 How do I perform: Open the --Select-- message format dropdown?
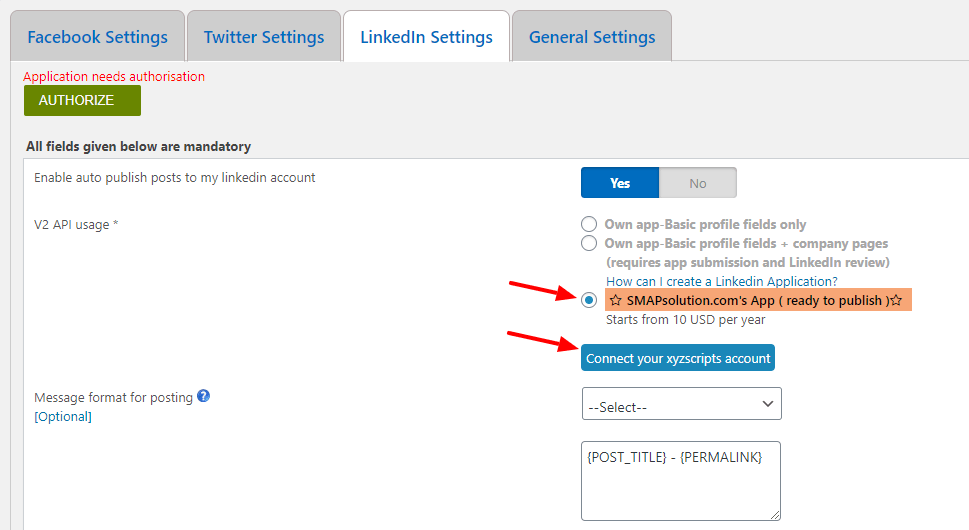(682, 403)
